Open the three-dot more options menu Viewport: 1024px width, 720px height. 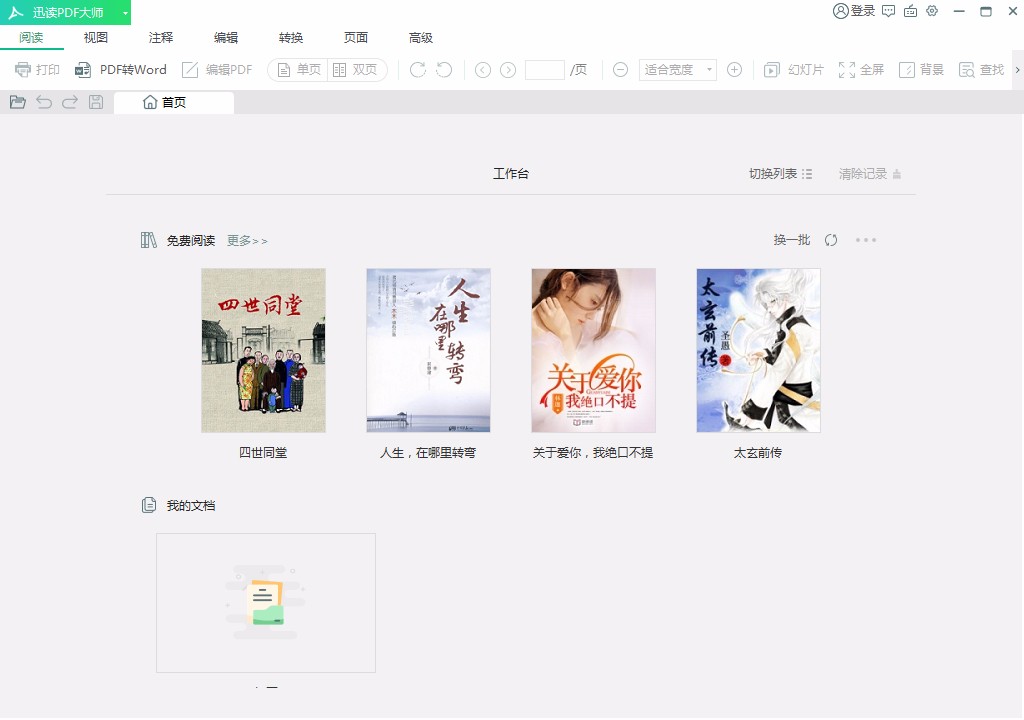tap(866, 240)
